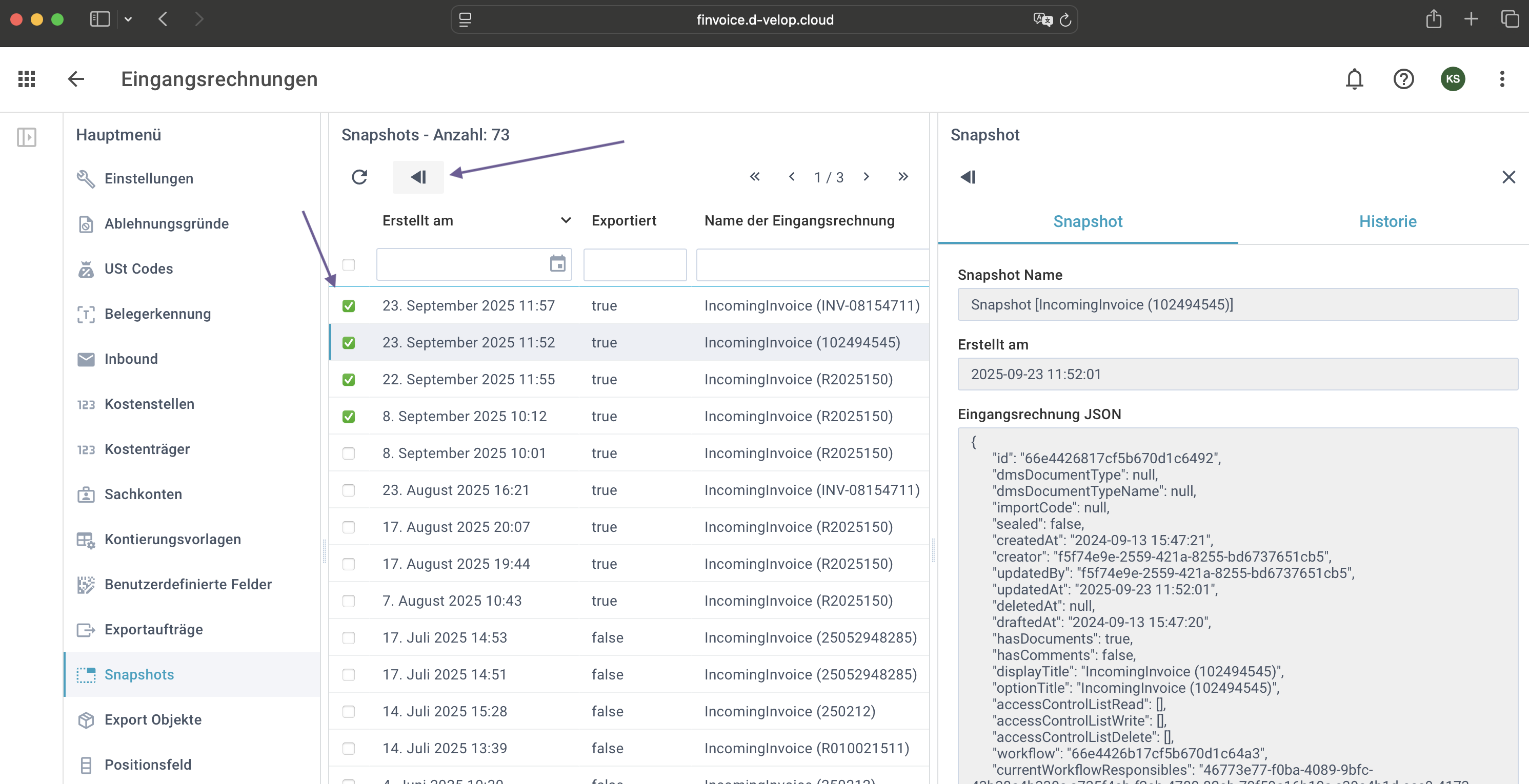The height and width of the screenshot is (784, 1529).
Task: Open the notifications bell icon
Action: coord(1354,79)
